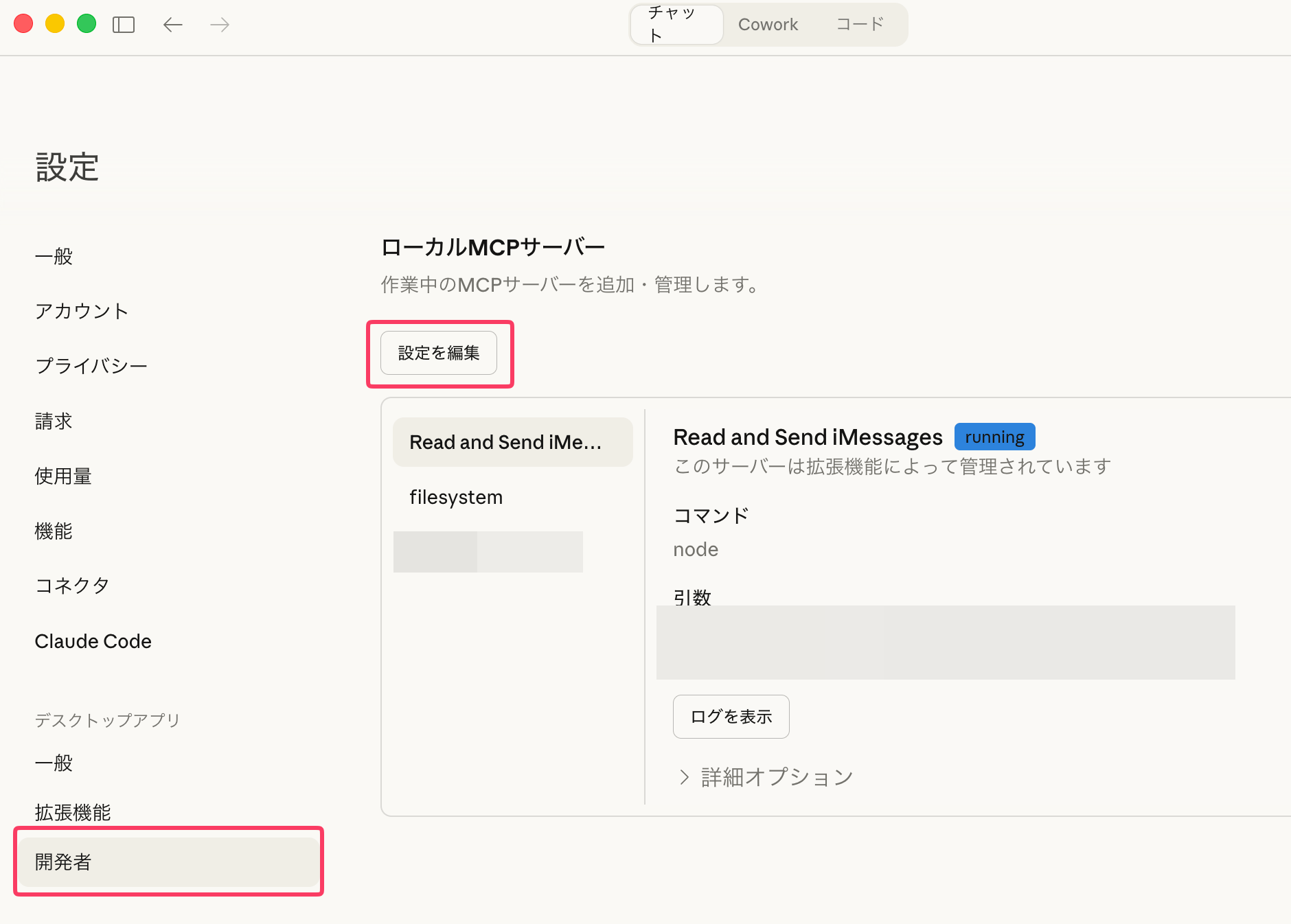Image resolution: width=1291 pixels, height=924 pixels.
Task: Click the back navigation arrow
Action: (x=173, y=24)
